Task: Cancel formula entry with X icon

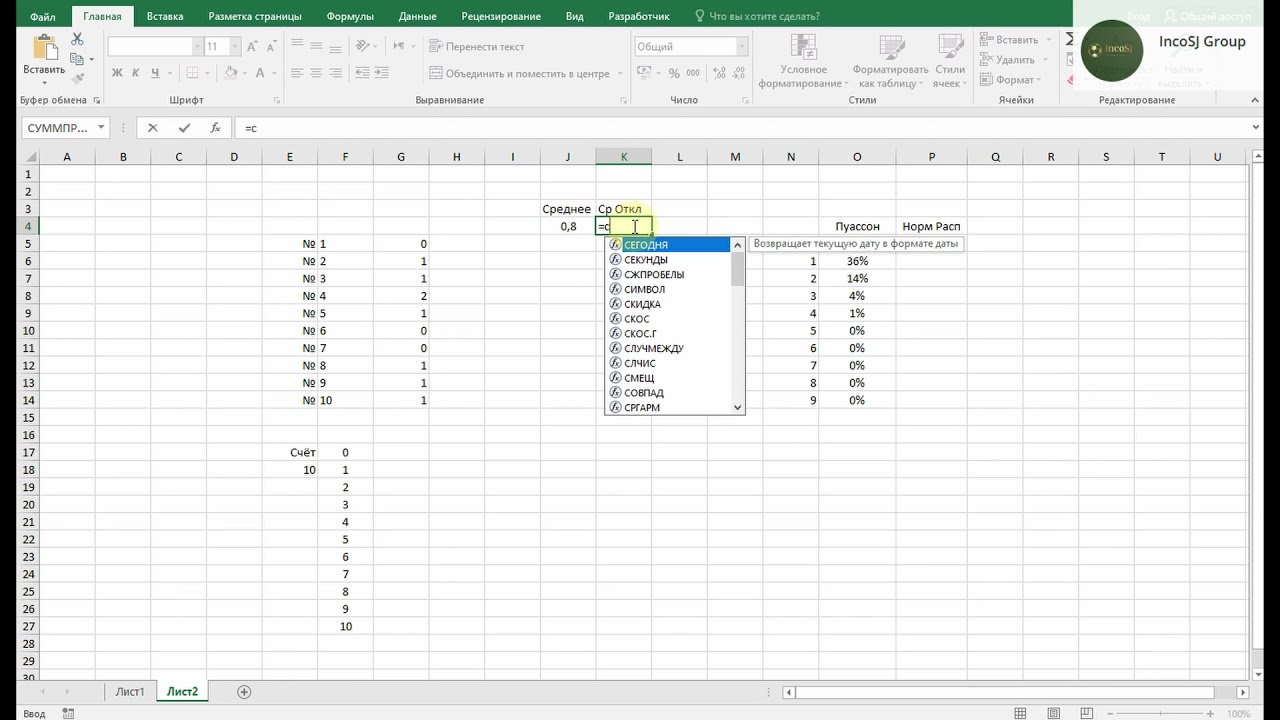Action: pos(152,128)
